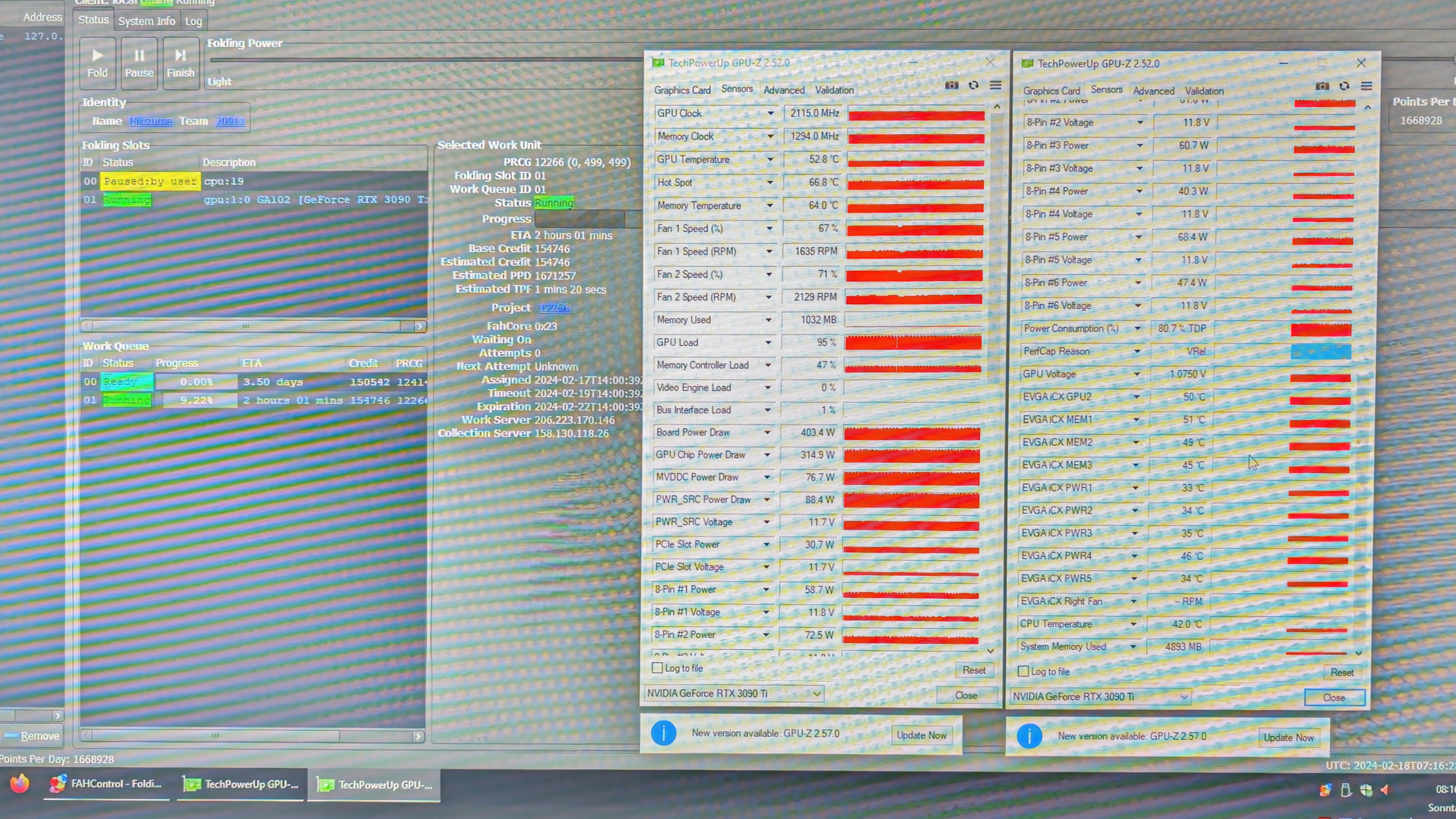Open the GPU Voltage sensor dropdown
This screenshot has height=819, width=1456.
[1137, 374]
